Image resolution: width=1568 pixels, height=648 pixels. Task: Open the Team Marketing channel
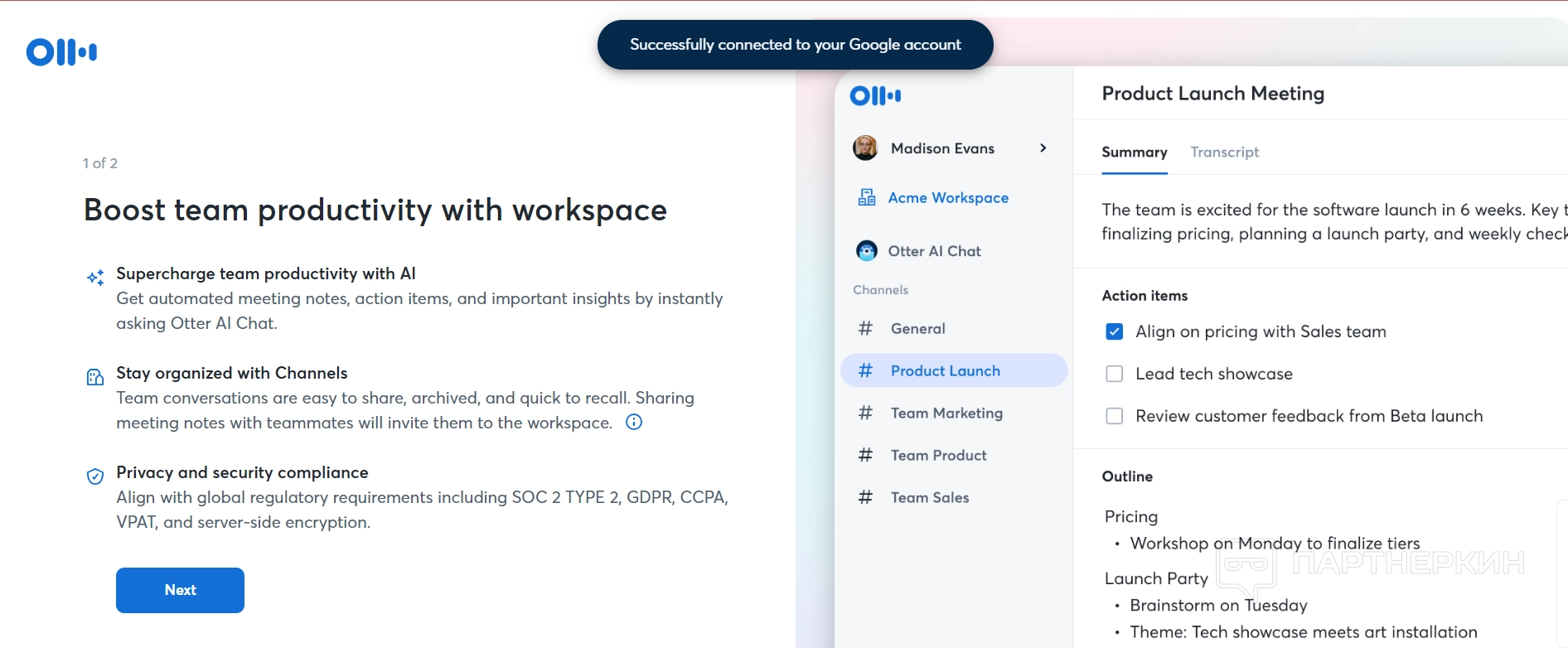point(946,413)
